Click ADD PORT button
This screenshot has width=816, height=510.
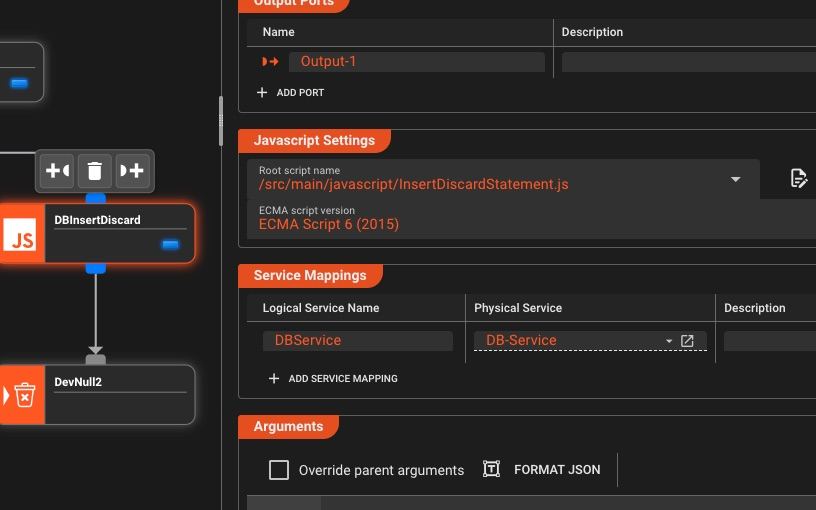coord(290,93)
